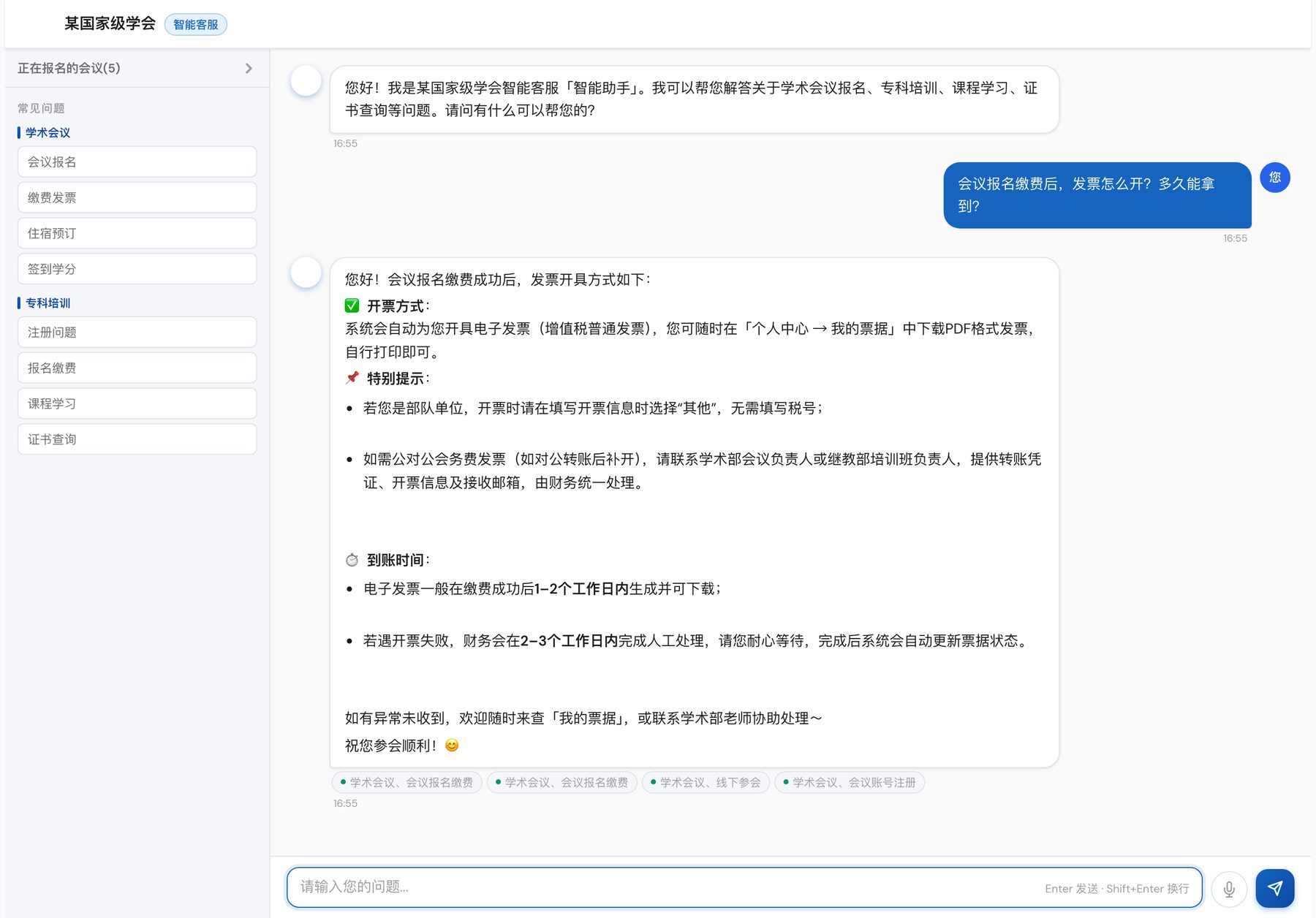The height and width of the screenshot is (918, 1316).
Task: Click the 专科培训 category heading
Action: (48, 303)
